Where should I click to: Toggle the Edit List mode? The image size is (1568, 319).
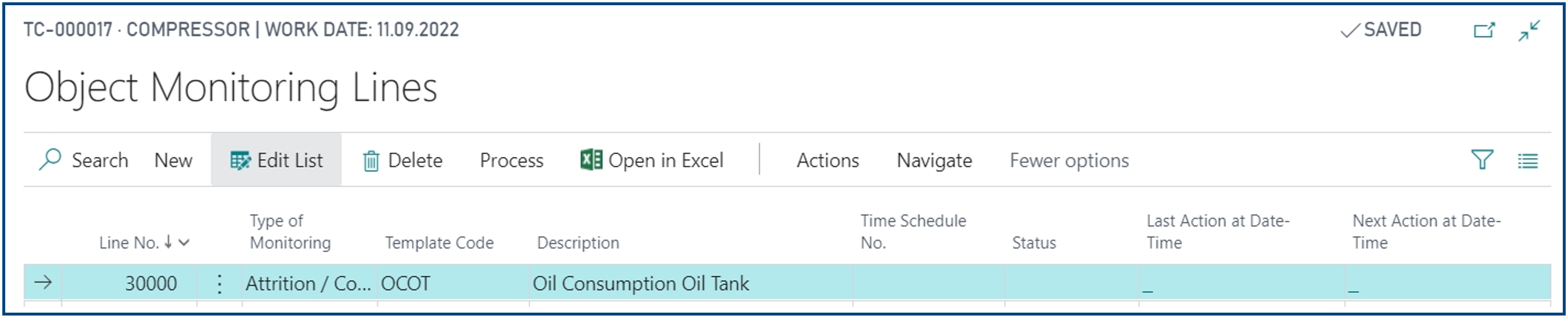pyautogui.click(x=276, y=160)
